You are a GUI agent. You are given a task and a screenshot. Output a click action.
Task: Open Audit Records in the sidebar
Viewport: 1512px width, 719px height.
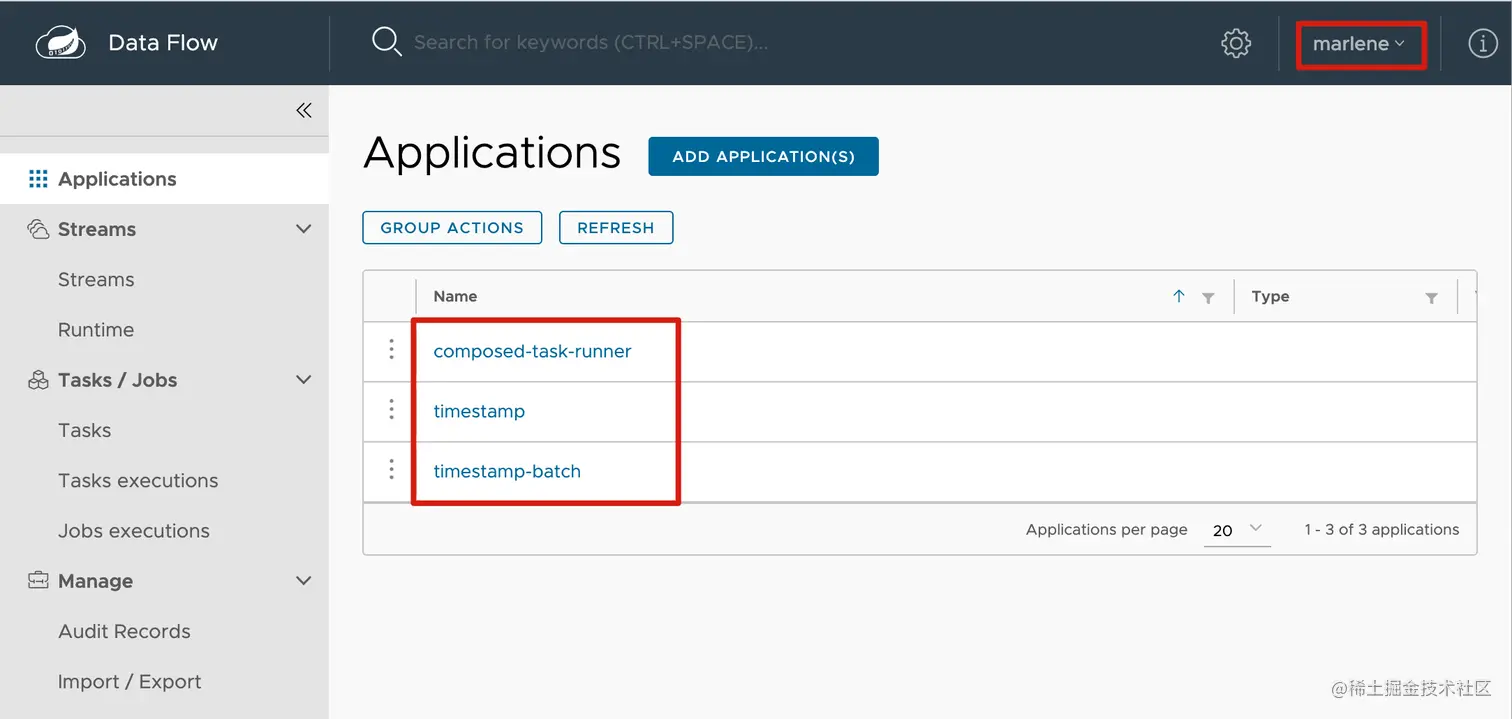click(x=124, y=631)
